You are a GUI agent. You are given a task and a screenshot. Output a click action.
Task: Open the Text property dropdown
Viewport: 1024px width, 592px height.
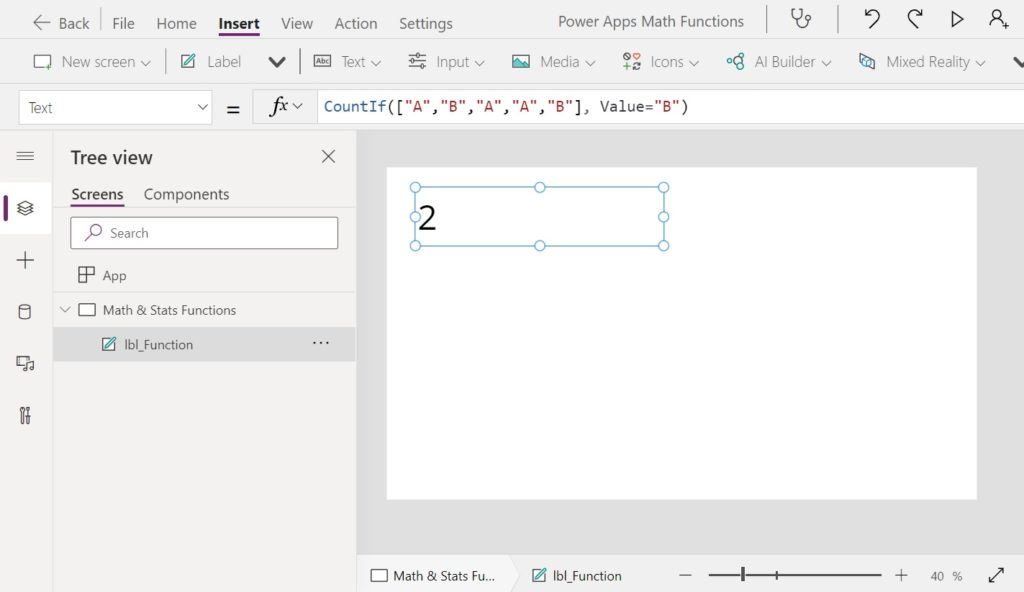(116, 107)
